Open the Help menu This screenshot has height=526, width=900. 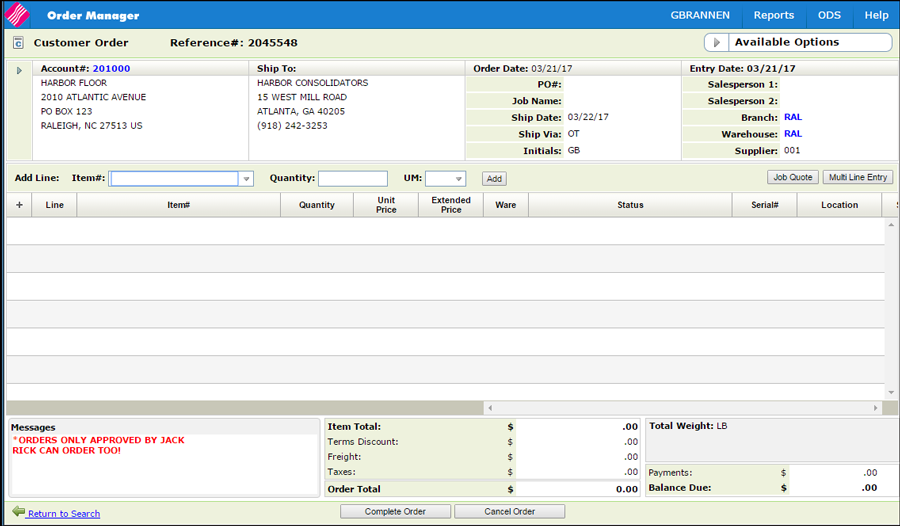pos(876,16)
